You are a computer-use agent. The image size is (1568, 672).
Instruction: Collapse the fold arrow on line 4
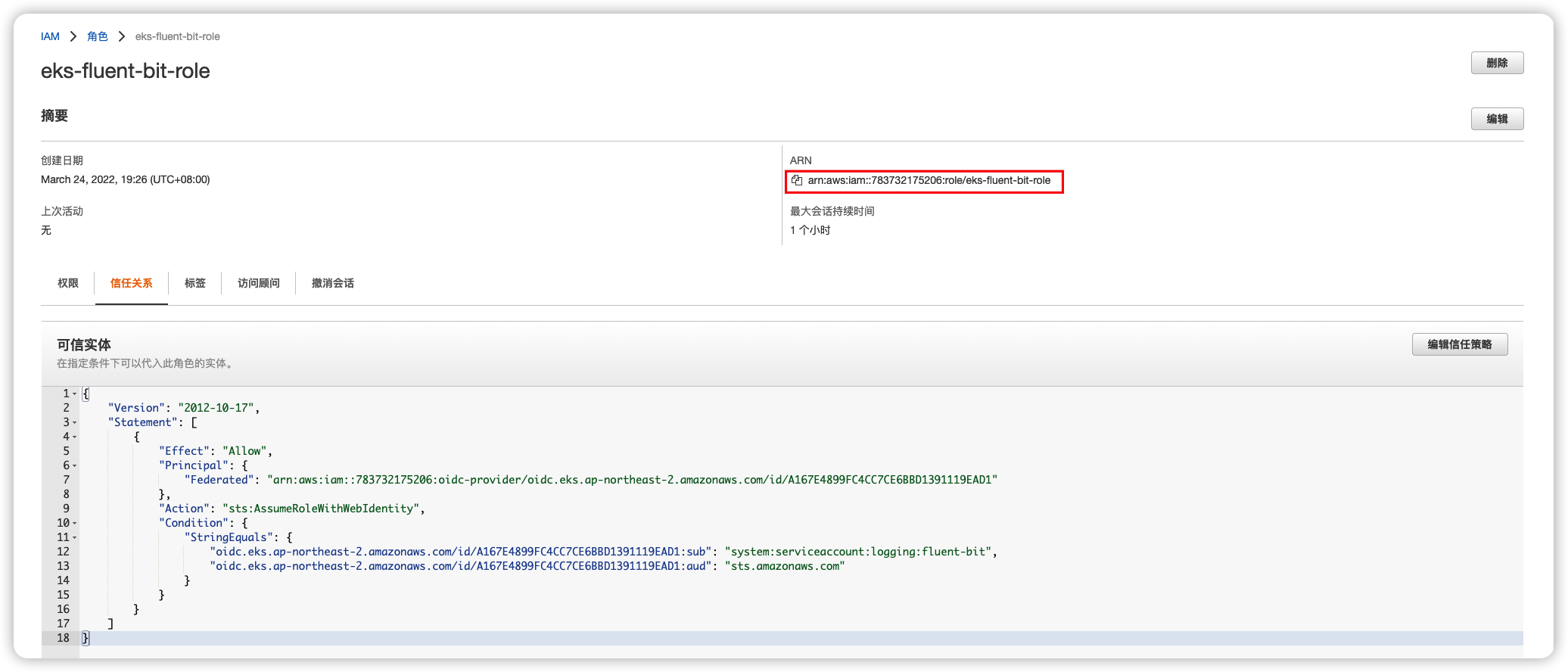[75, 437]
